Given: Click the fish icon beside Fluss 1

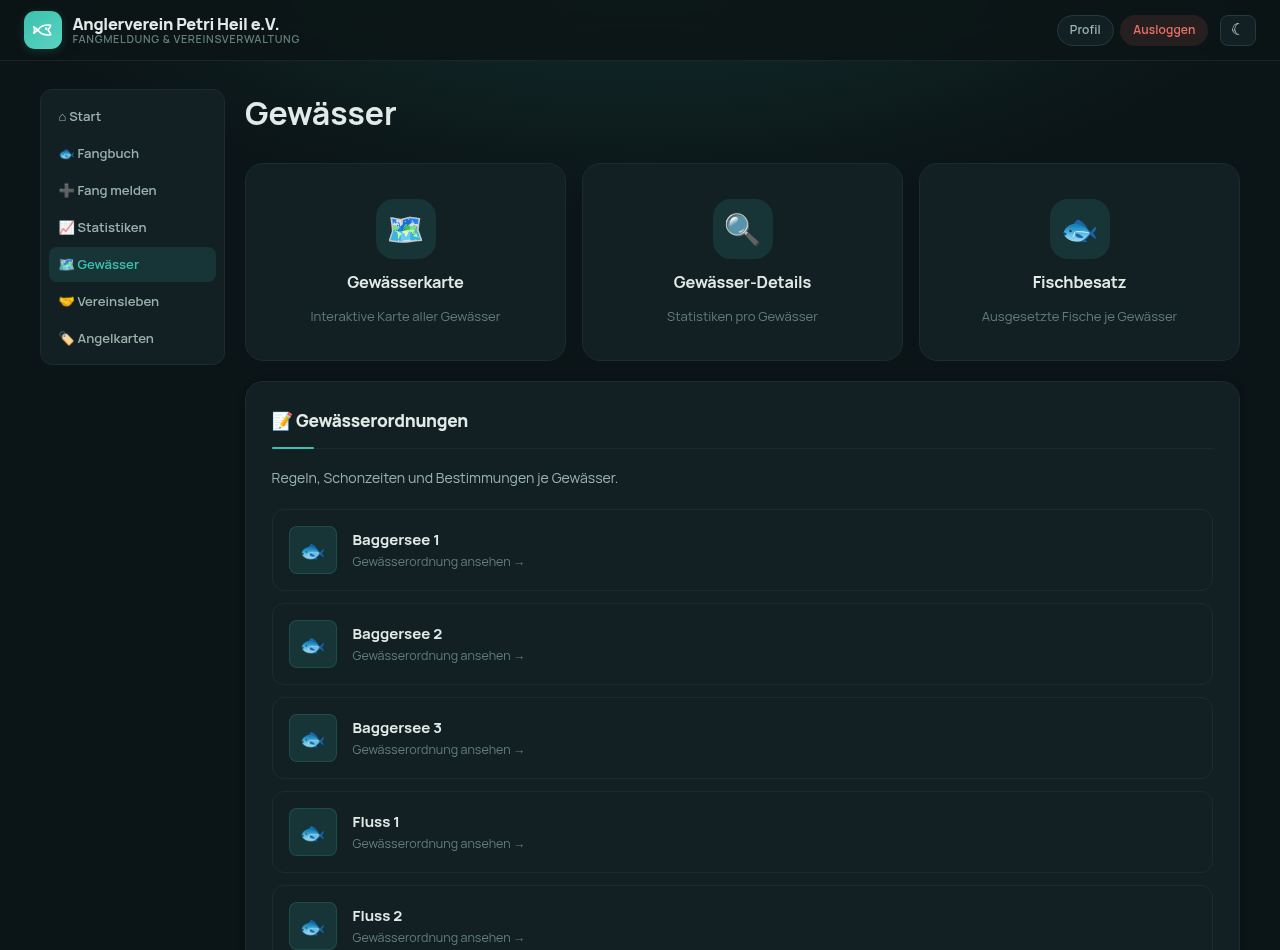Looking at the screenshot, I should pyautogui.click(x=313, y=832).
